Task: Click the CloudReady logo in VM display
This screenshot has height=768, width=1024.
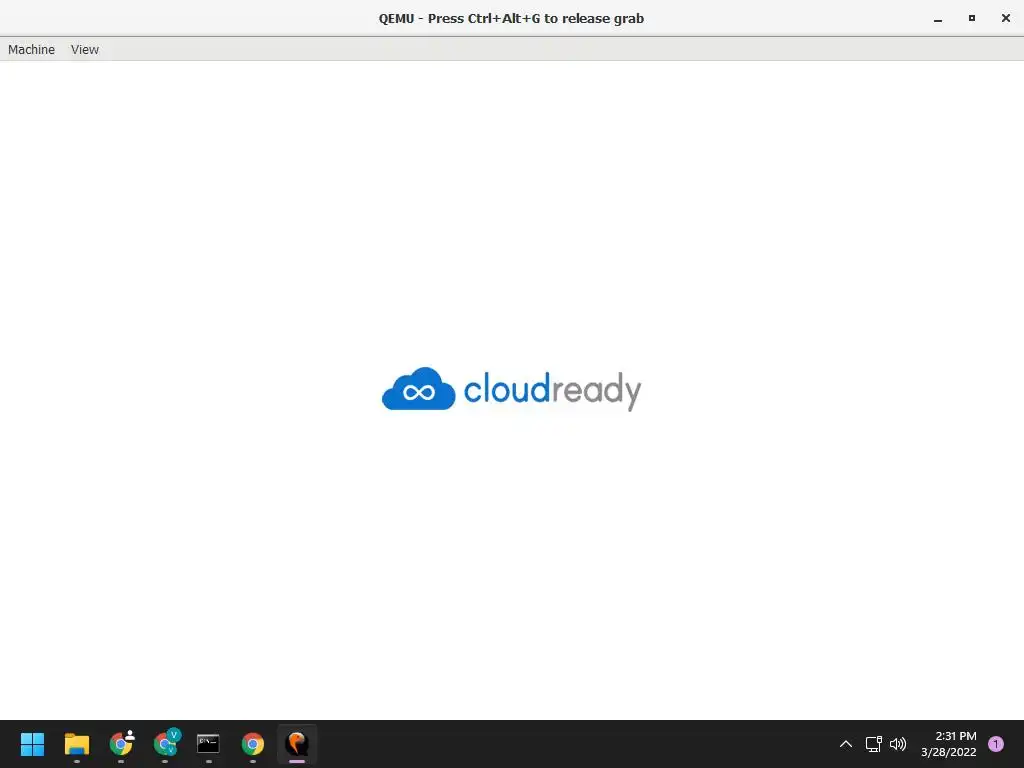Action: 511,389
